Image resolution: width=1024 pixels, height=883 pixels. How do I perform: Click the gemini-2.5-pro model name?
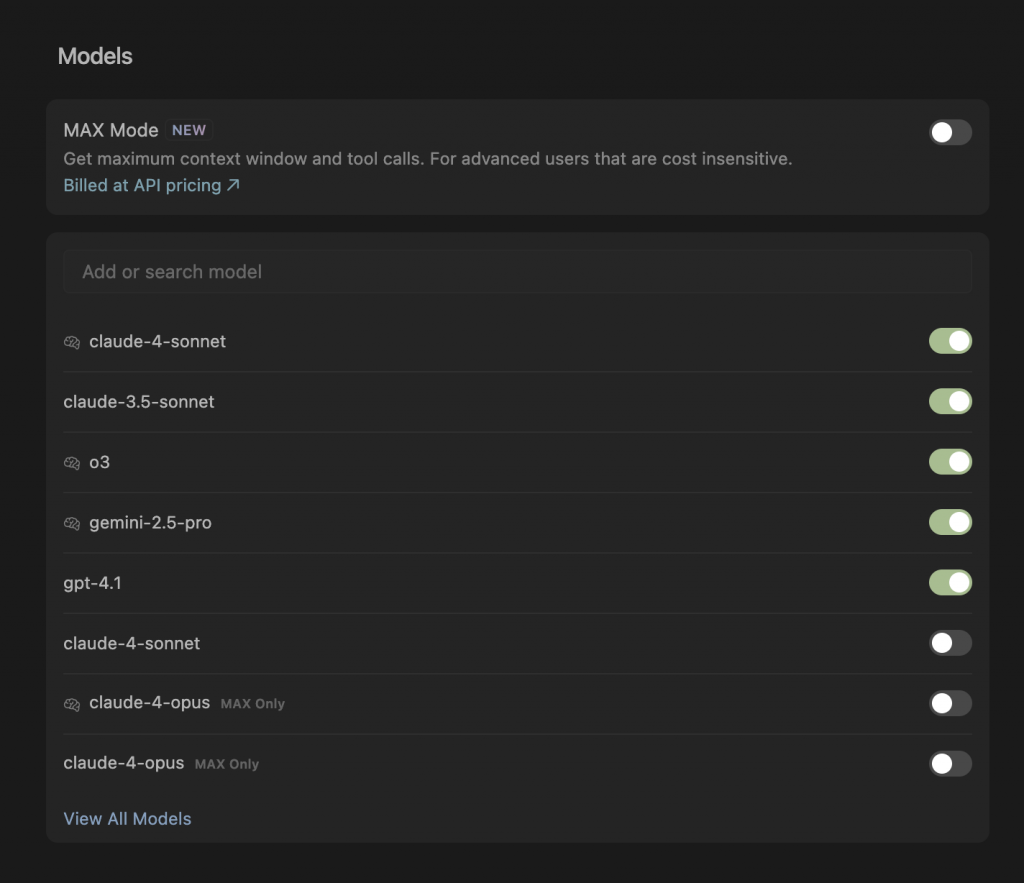(x=150, y=523)
